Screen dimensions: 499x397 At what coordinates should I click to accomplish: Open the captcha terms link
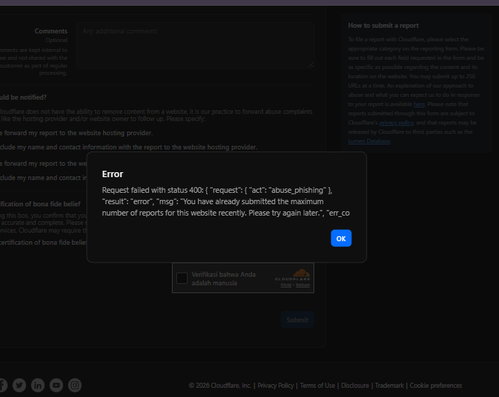click(303, 285)
